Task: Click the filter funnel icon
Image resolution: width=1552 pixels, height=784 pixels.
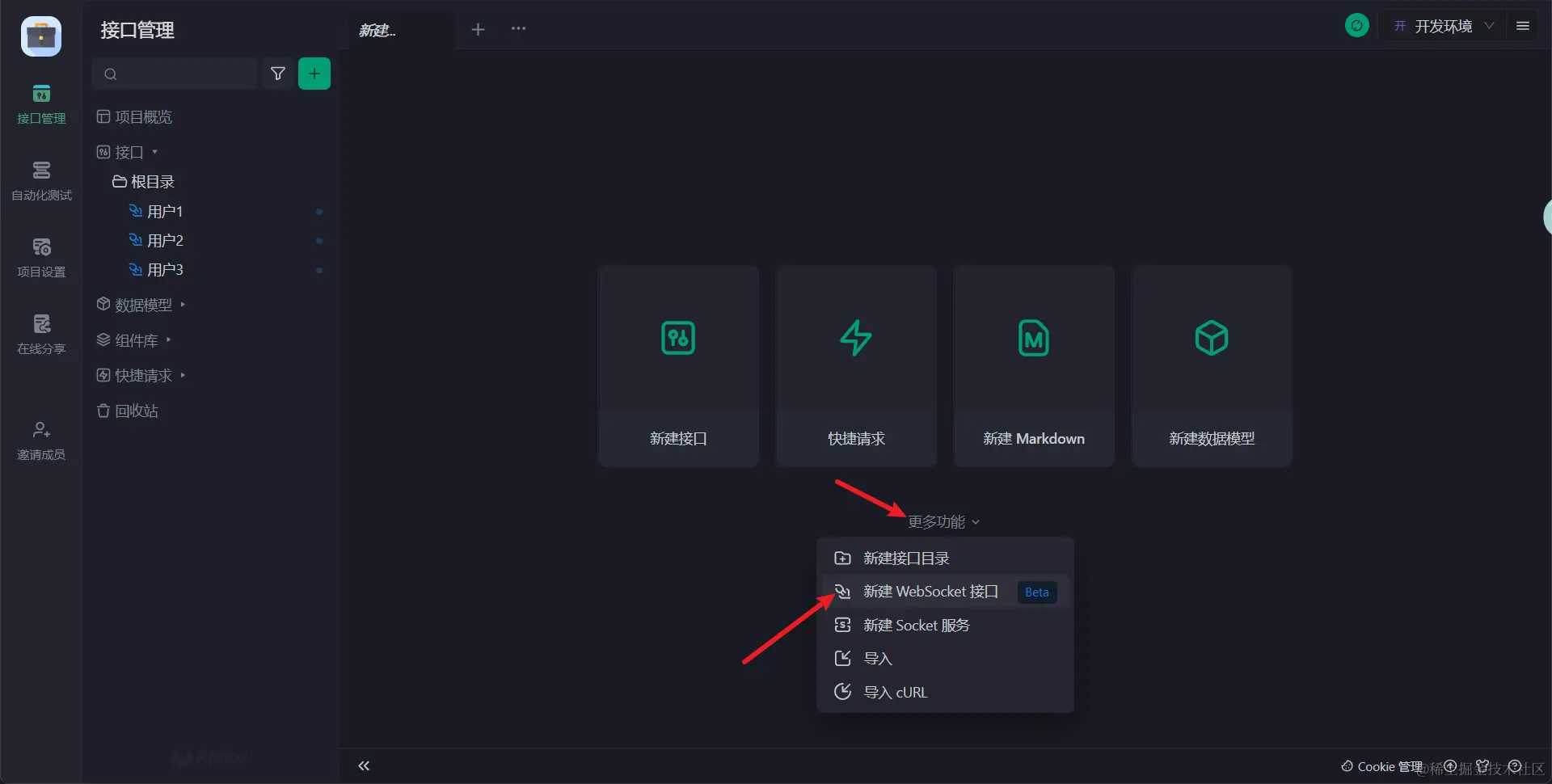Action: click(278, 74)
